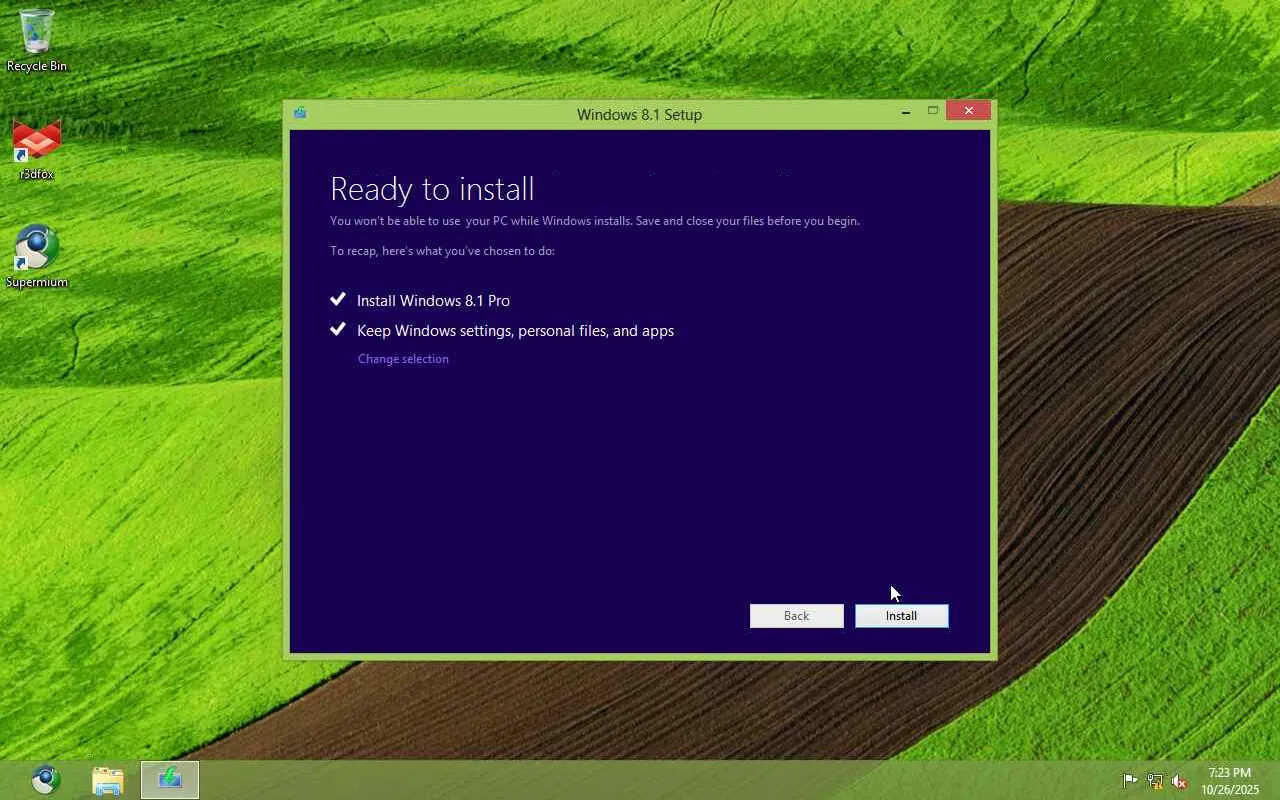Minimize the Windows 8.1 Setup window
The height and width of the screenshot is (800, 1280).
pyautogui.click(x=906, y=112)
